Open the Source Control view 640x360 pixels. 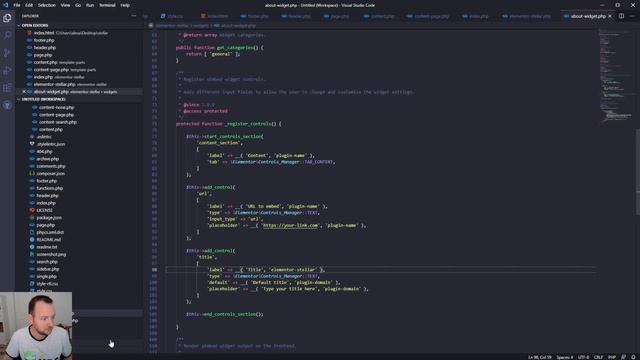point(7,53)
